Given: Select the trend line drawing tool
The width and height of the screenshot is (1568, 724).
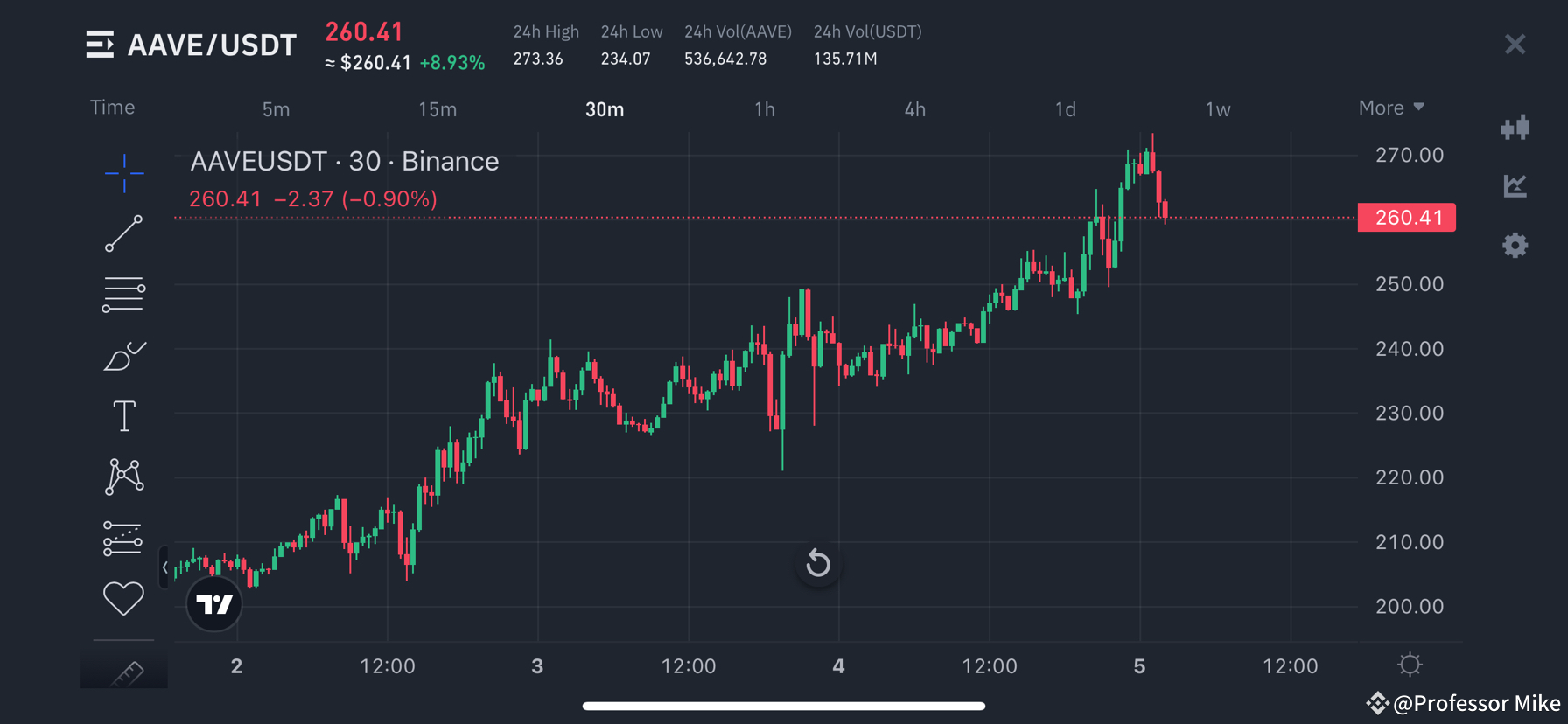Looking at the screenshot, I should (x=124, y=233).
